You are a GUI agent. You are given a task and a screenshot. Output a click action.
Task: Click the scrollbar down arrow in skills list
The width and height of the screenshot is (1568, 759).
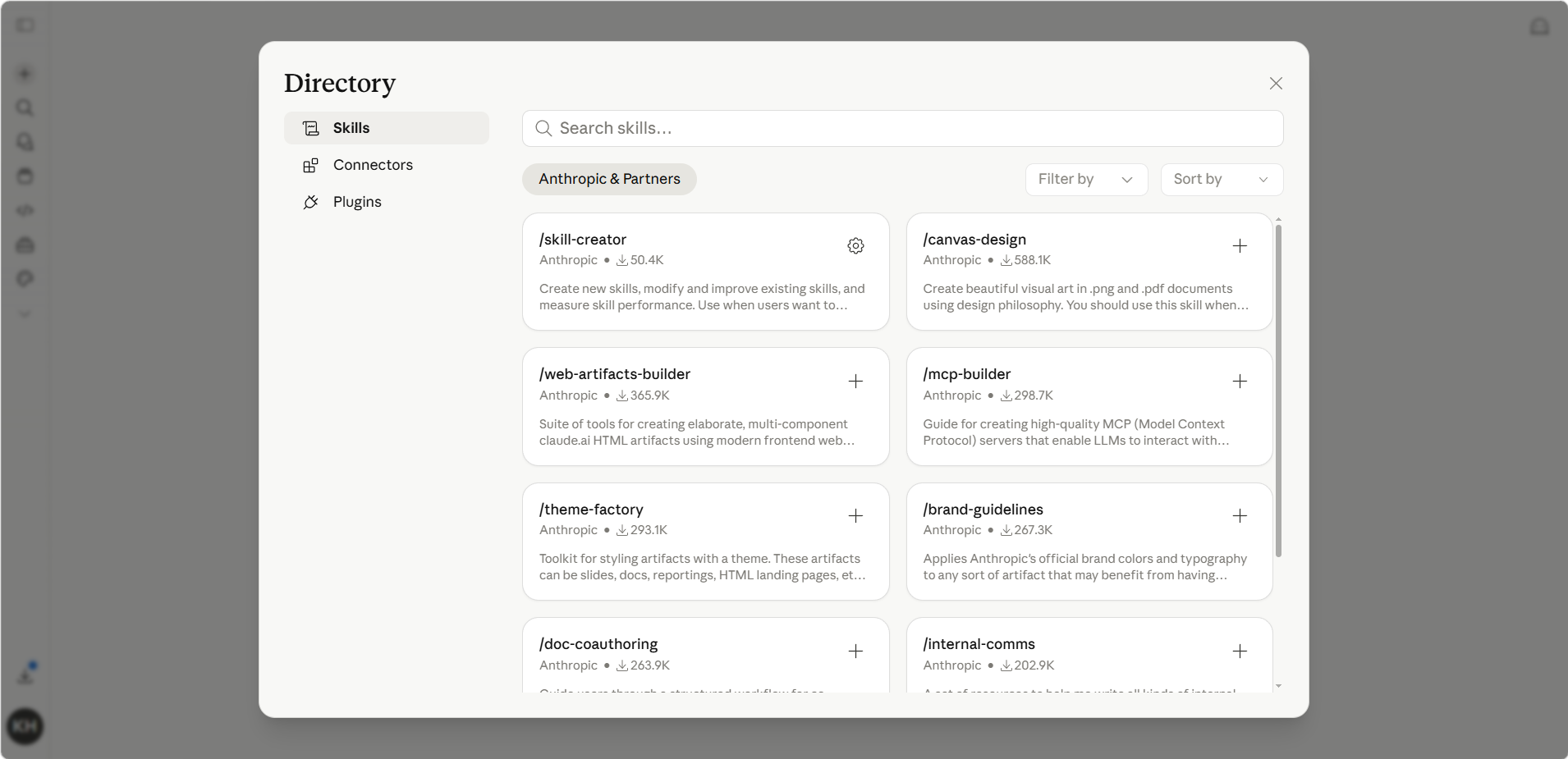coord(1278,686)
